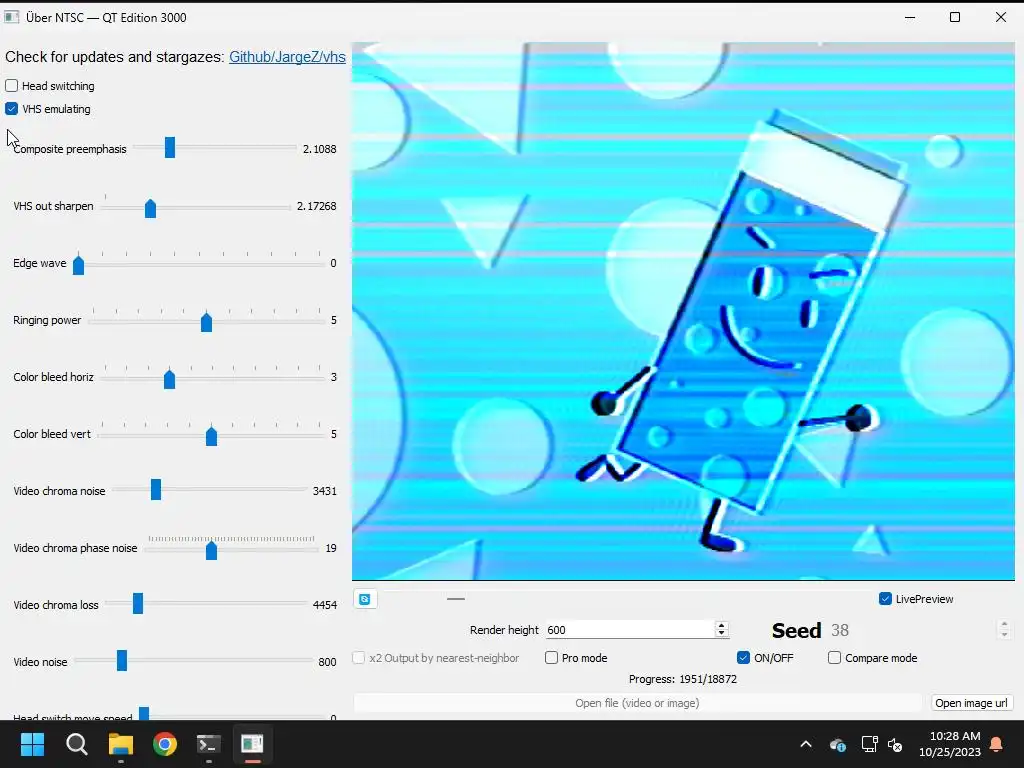The image size is (1024, 768).
Task: Click the Video noise value 800
Action: click(x=327, y=662)
